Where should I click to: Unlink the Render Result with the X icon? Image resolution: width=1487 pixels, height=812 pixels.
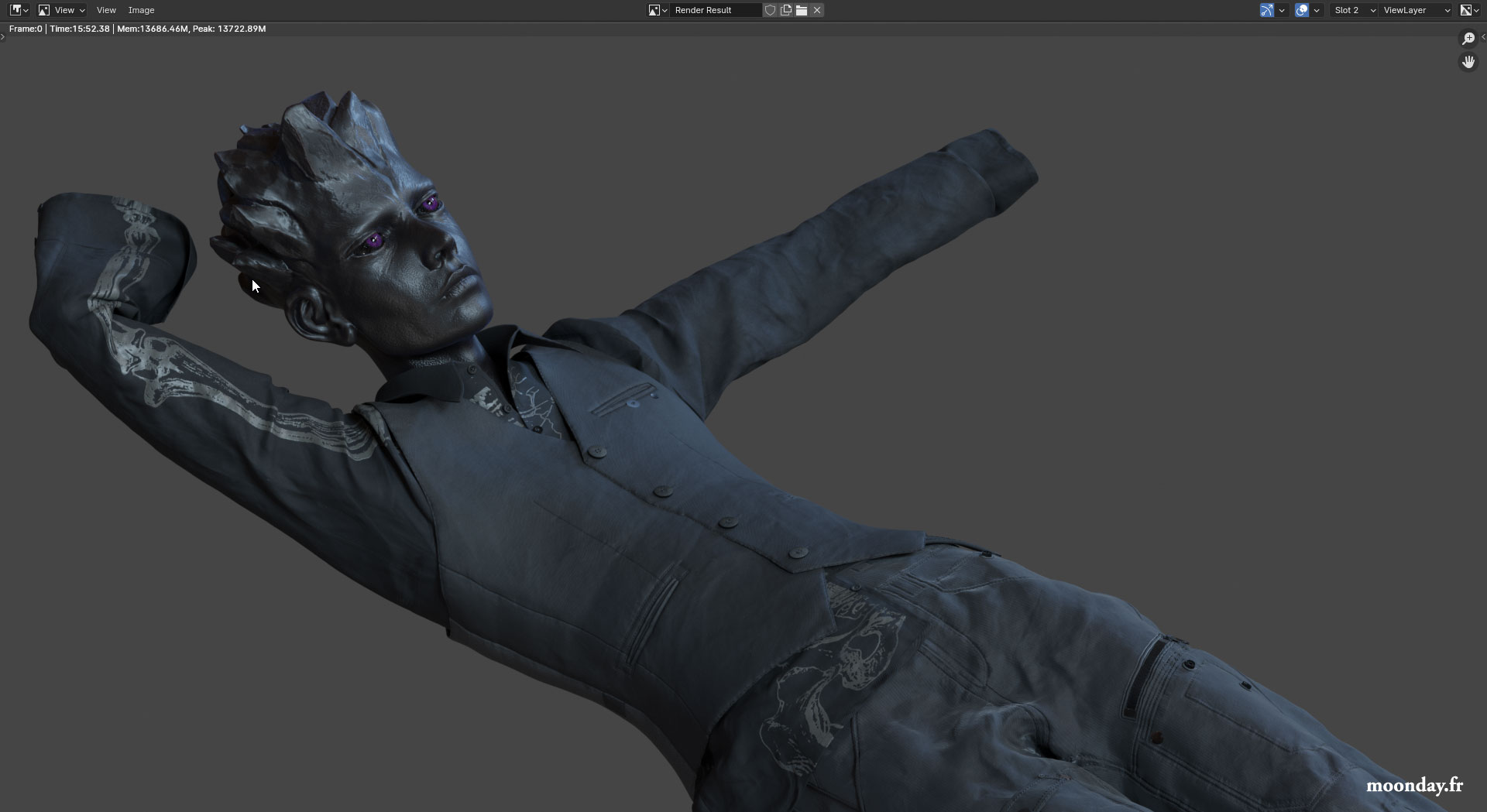pyautogui.click(x=817, y=10)
